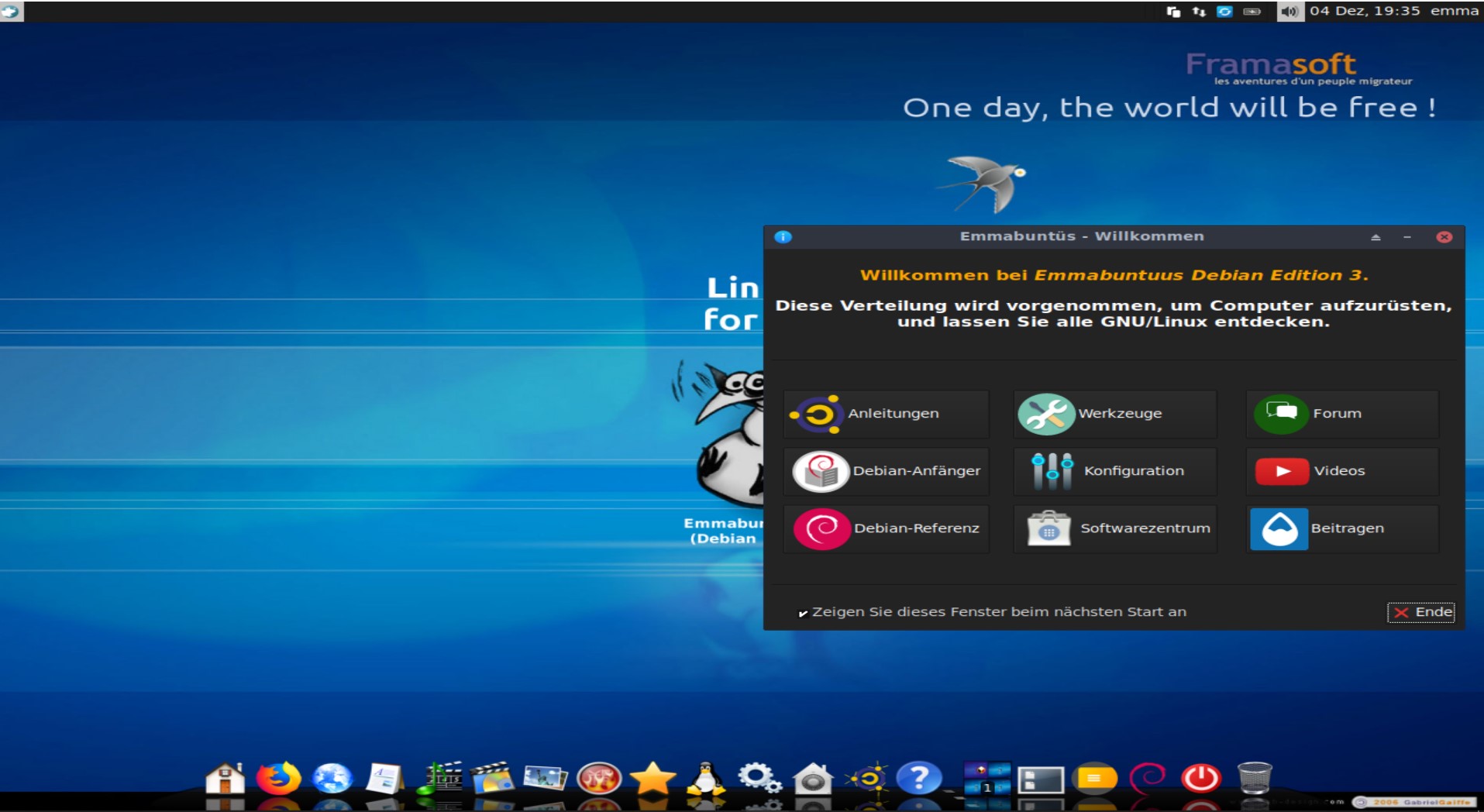Open the applications menu at panel left
Screen dimensions: 1484x812
coord(11,11)
